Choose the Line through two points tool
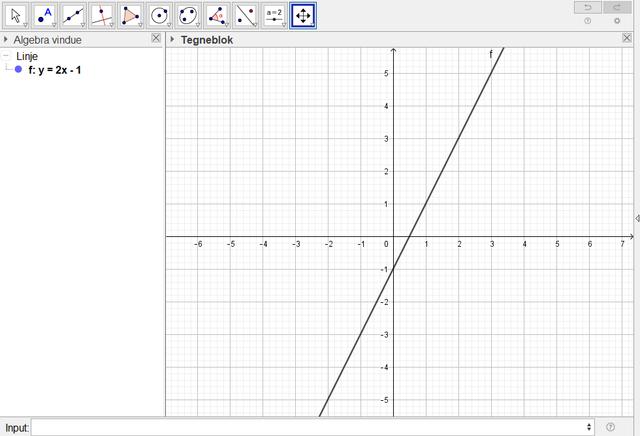The height and width of the screenshot is (436, 640). [x=74, y=16]
